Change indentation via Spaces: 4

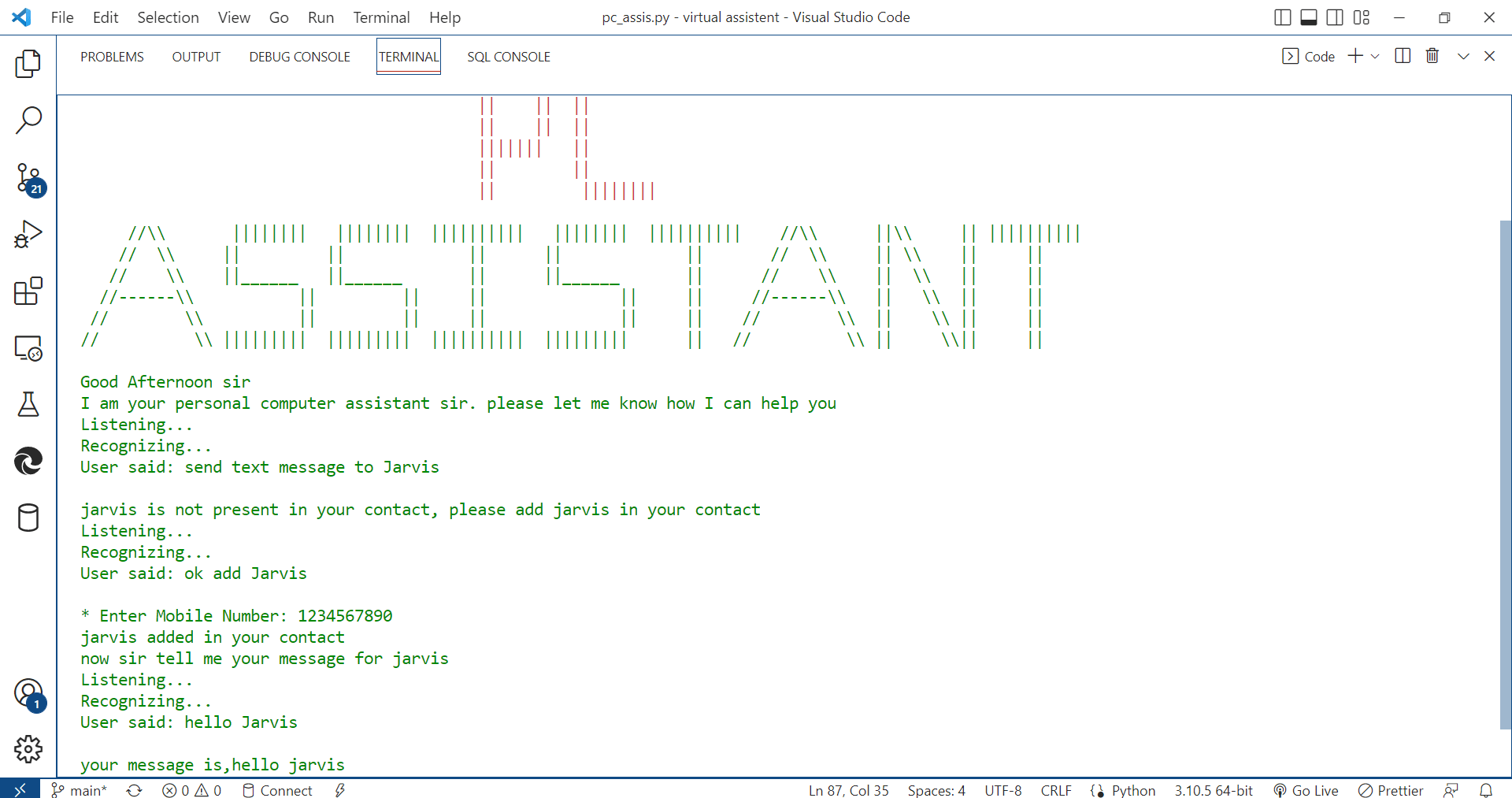point(936,790)
